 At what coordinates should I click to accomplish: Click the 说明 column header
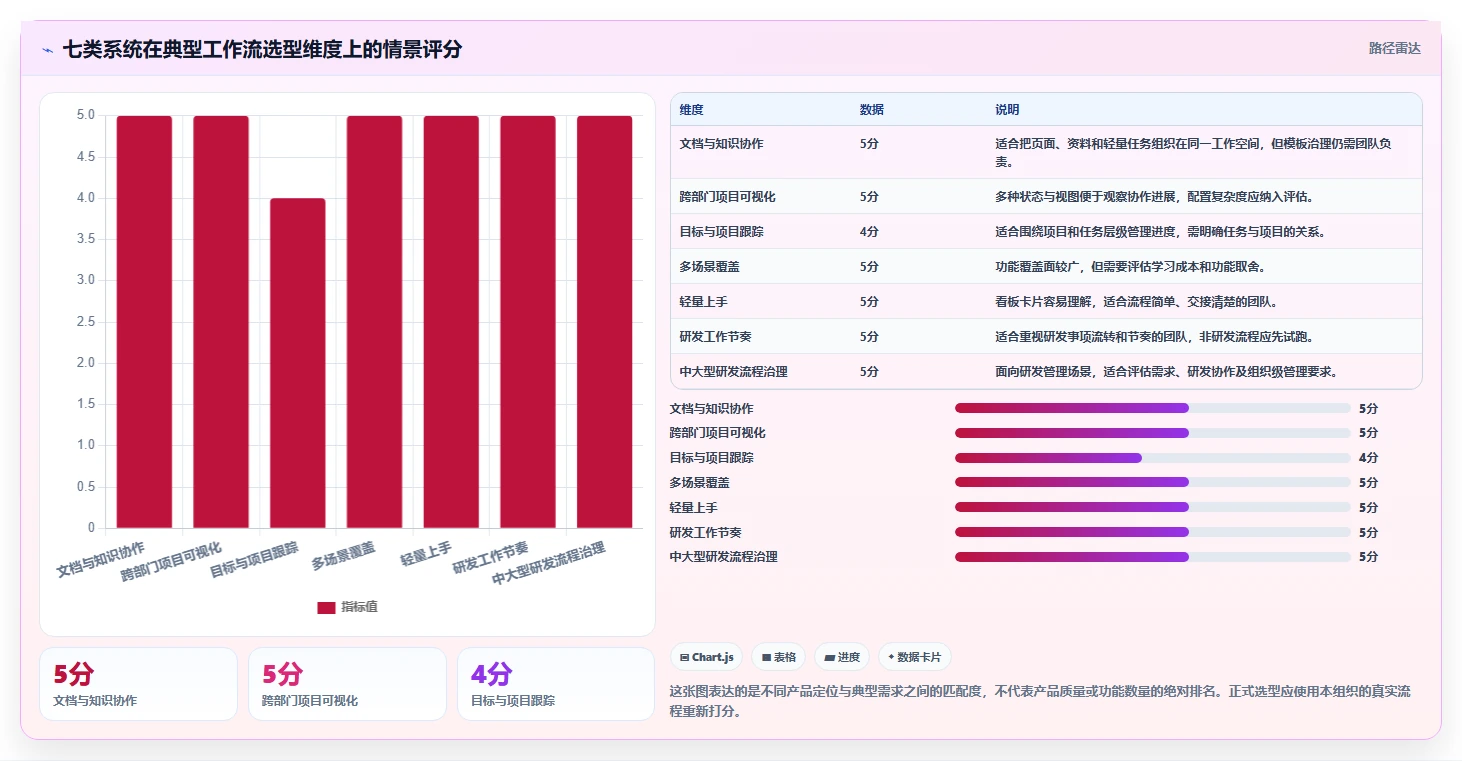pos(1007,109)
